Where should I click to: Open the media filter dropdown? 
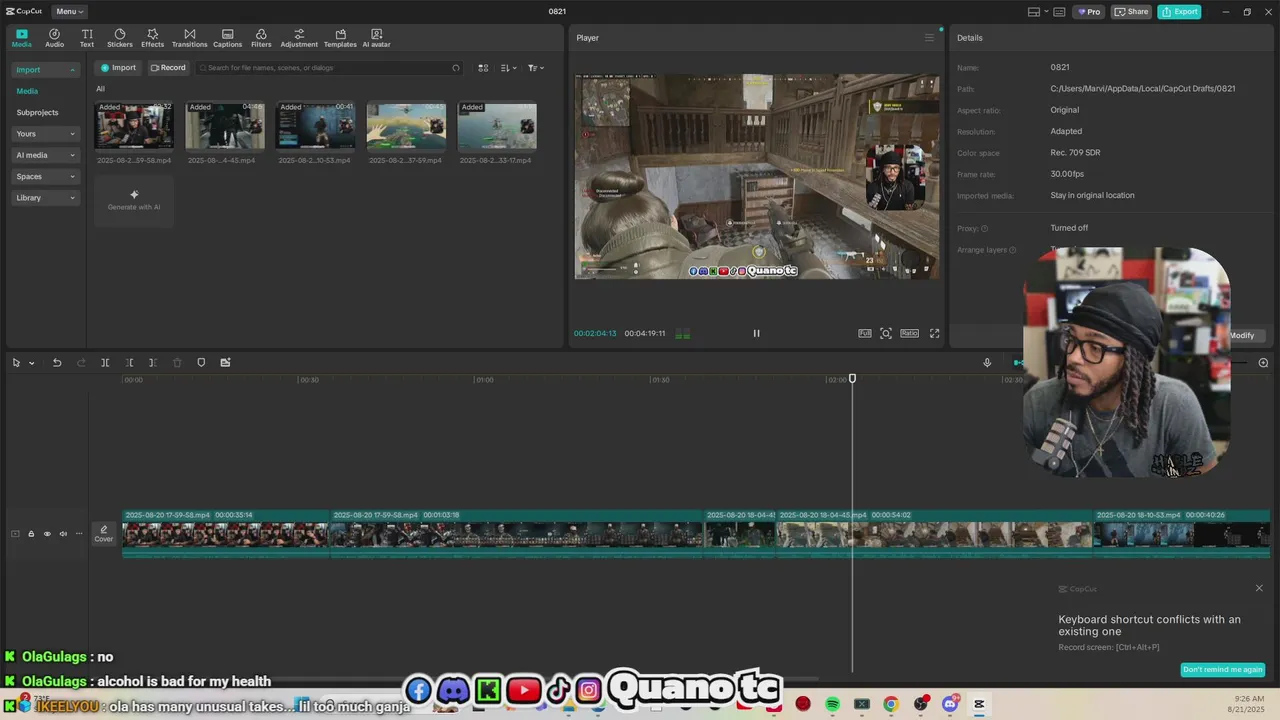[x=536, y=68]
